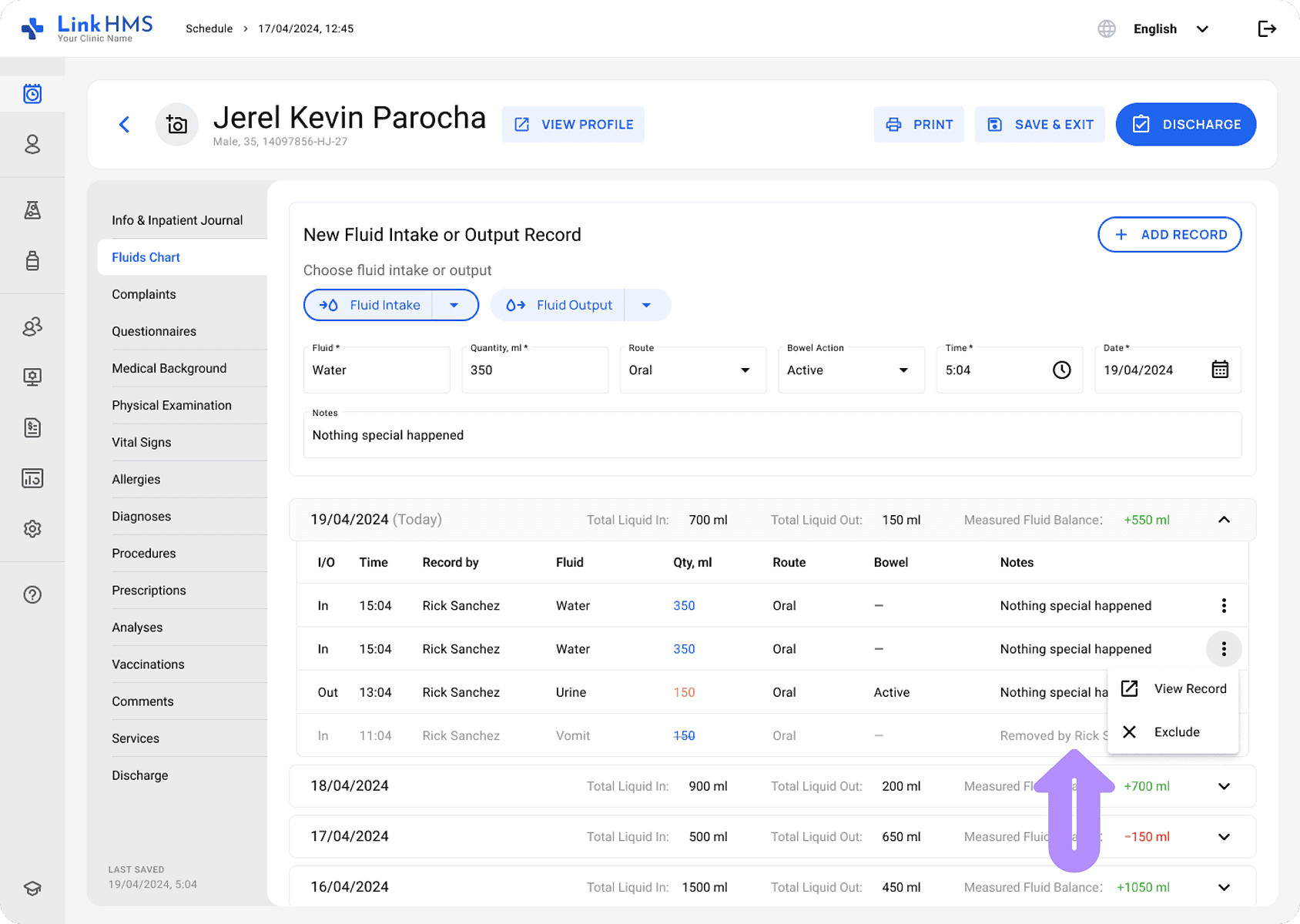
Task: Open the date picker calendar icon
Action: click(1219, 370)
